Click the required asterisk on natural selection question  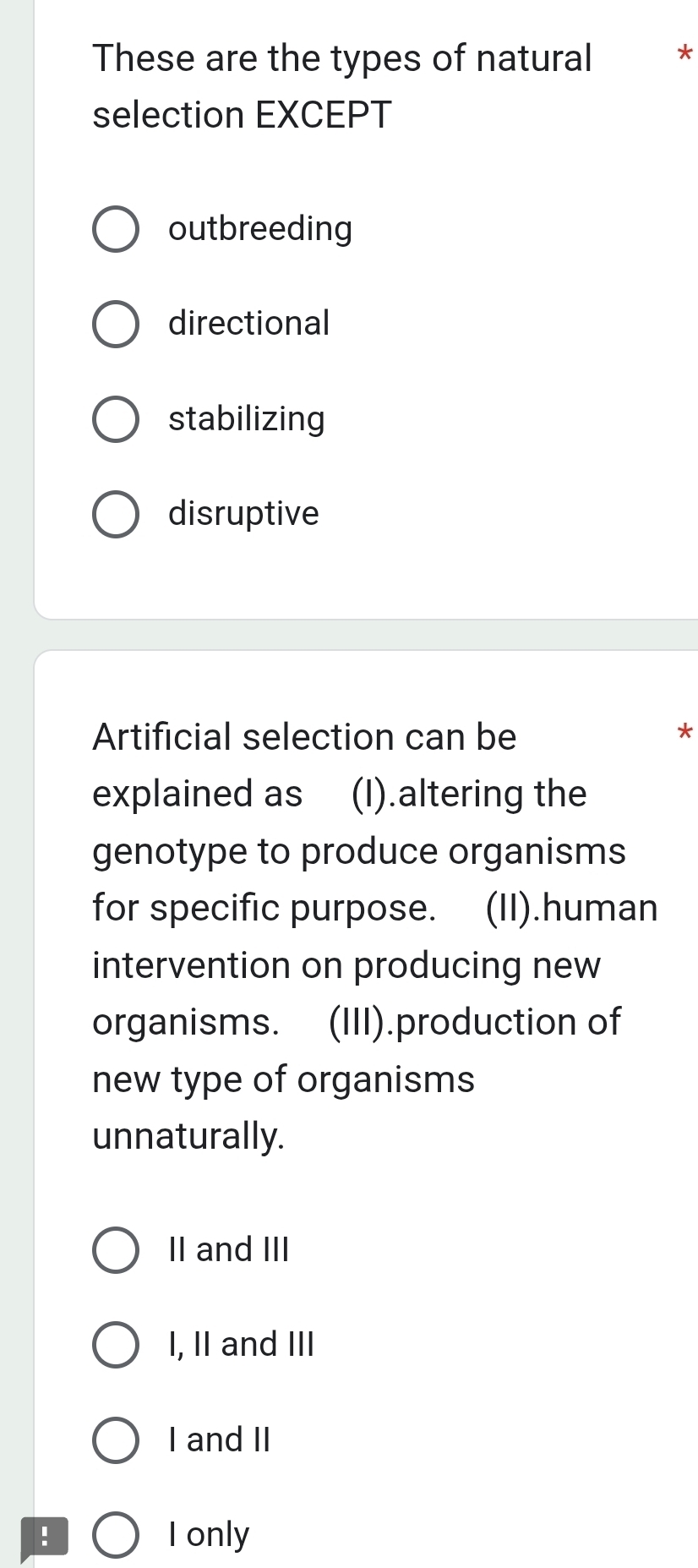pyautogui.click(x=686, y=52)
